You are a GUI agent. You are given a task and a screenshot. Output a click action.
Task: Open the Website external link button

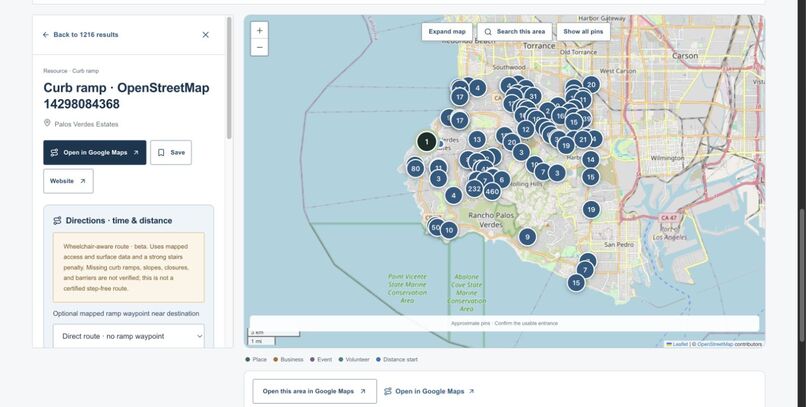[68, 181]
